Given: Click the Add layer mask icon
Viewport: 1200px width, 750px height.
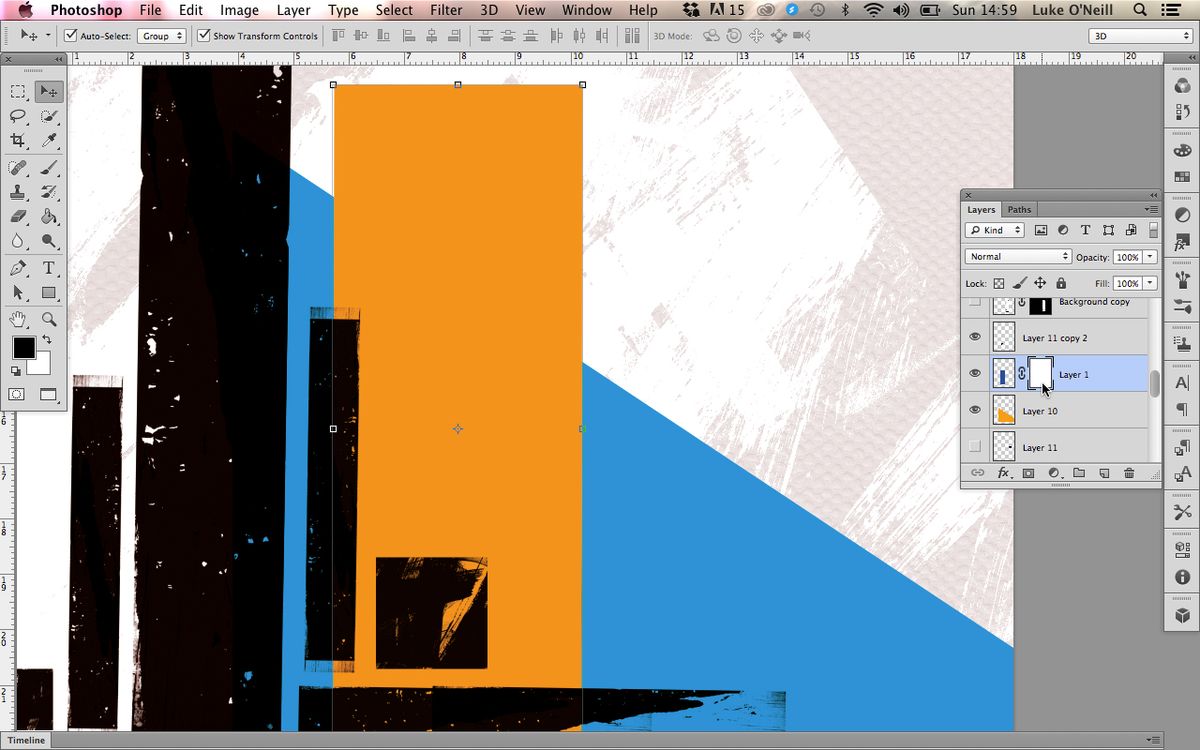Looking at the screenshot, I should pyautogui.click(x=1028, y=472).
